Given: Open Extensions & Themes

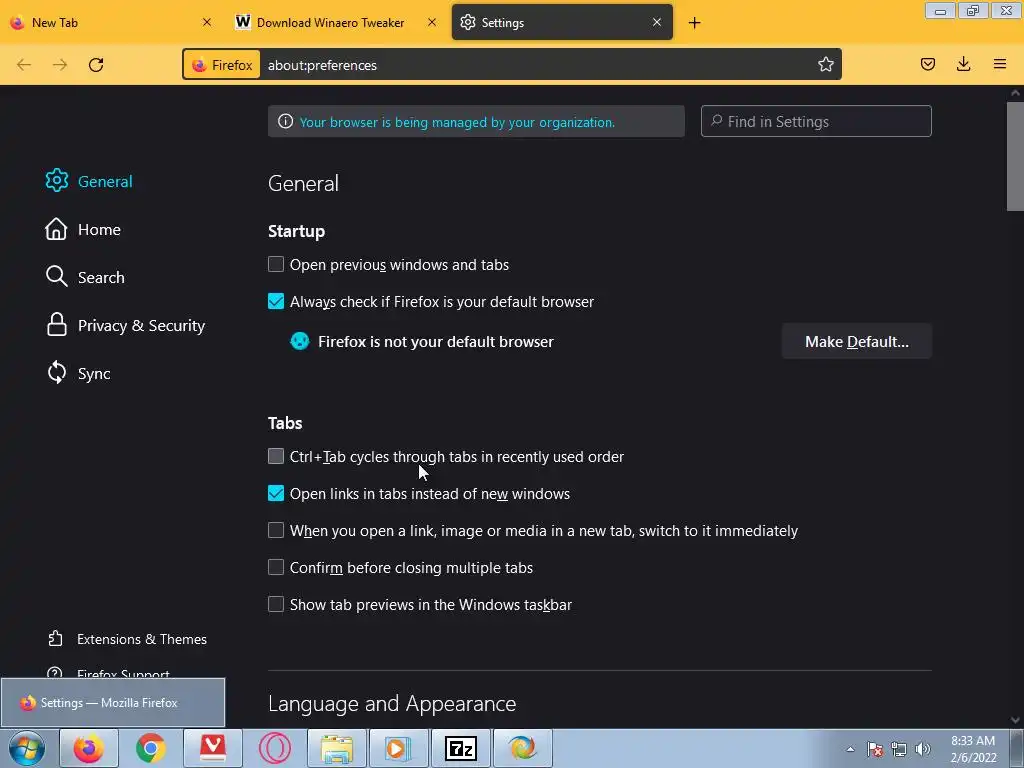Looking at the screenshot, I should pyautogui.click(x=127, y=639).
